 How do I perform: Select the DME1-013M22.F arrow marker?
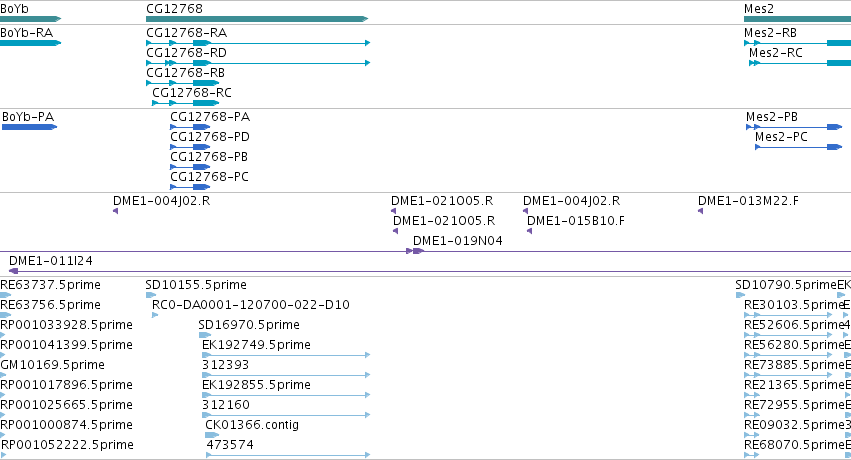coord(701,211)
